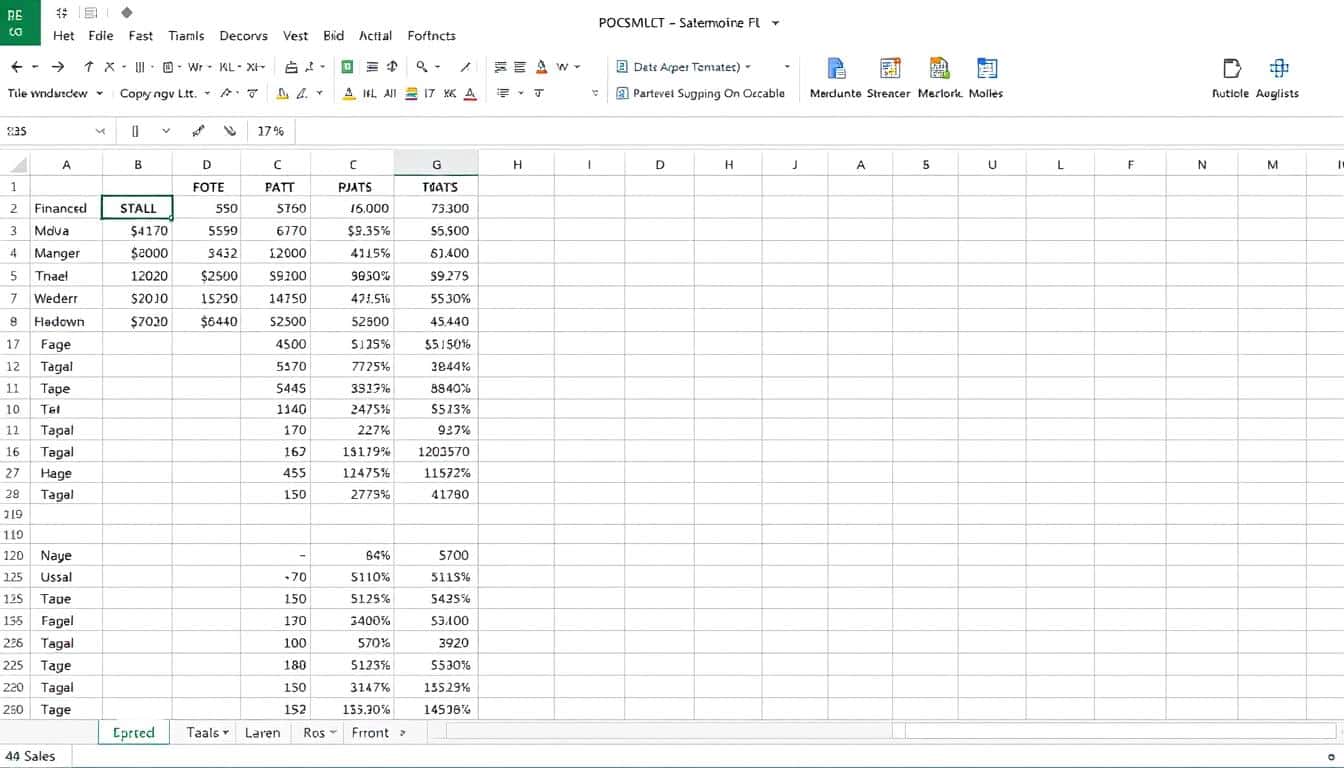Switch to the Laren sheet tab
The width and height of the screenshot is (1344, 768).
[262, 733]
